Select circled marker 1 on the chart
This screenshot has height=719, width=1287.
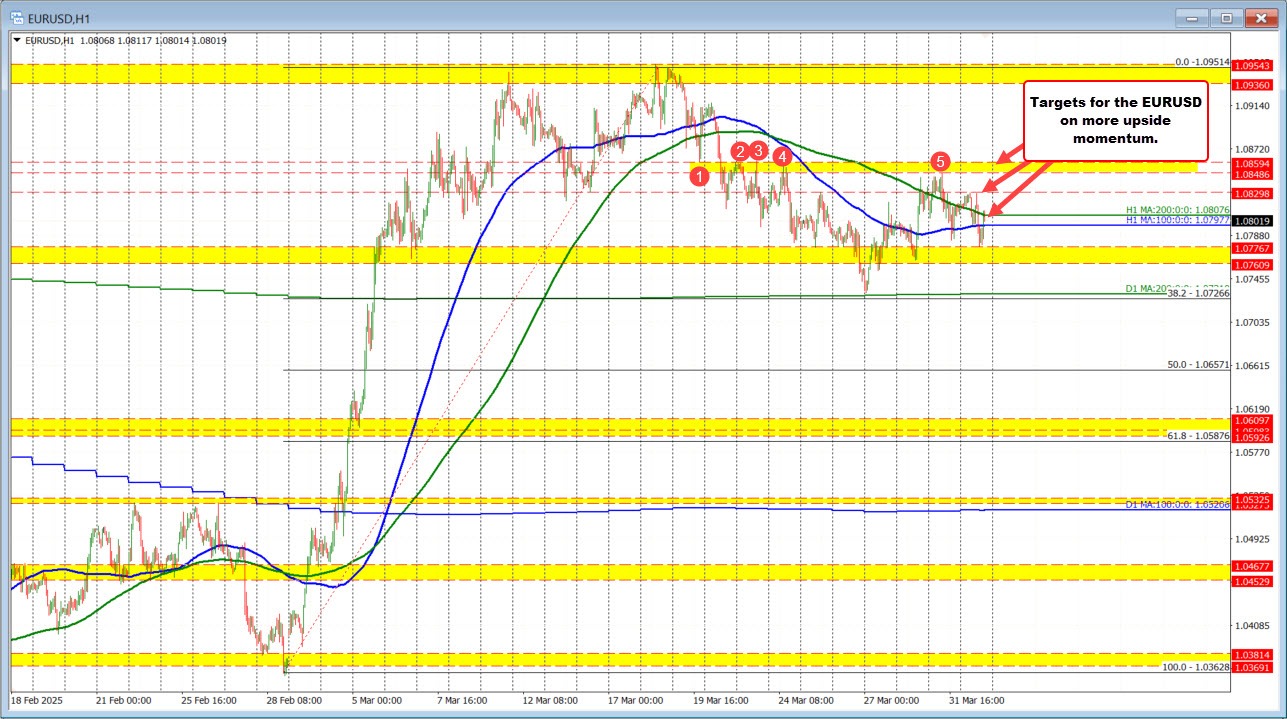tap(698, 176)
